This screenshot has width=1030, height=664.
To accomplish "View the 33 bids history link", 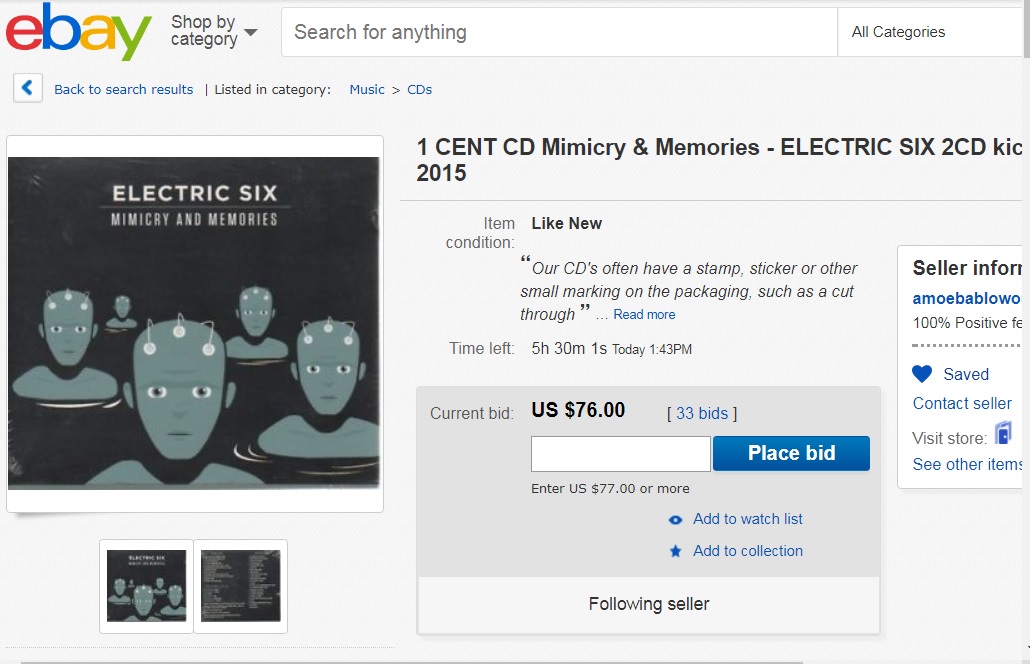I will click(x=702, y=413).
